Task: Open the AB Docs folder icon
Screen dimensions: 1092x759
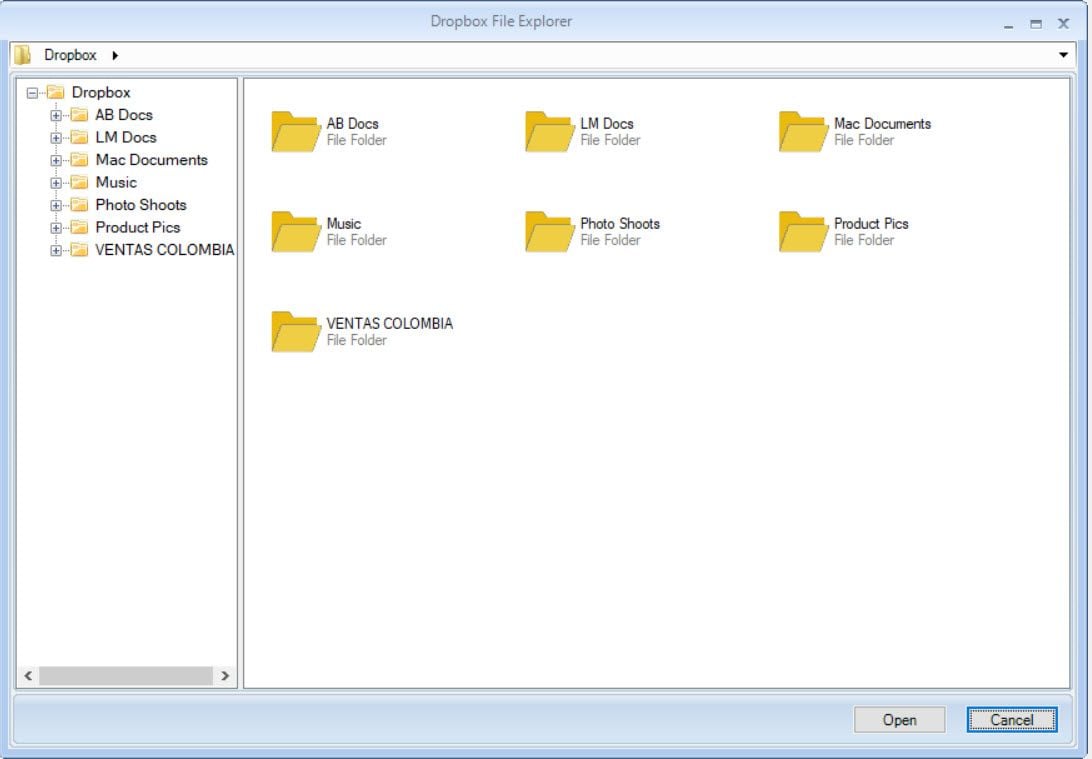Action: (x=293, y=131)
